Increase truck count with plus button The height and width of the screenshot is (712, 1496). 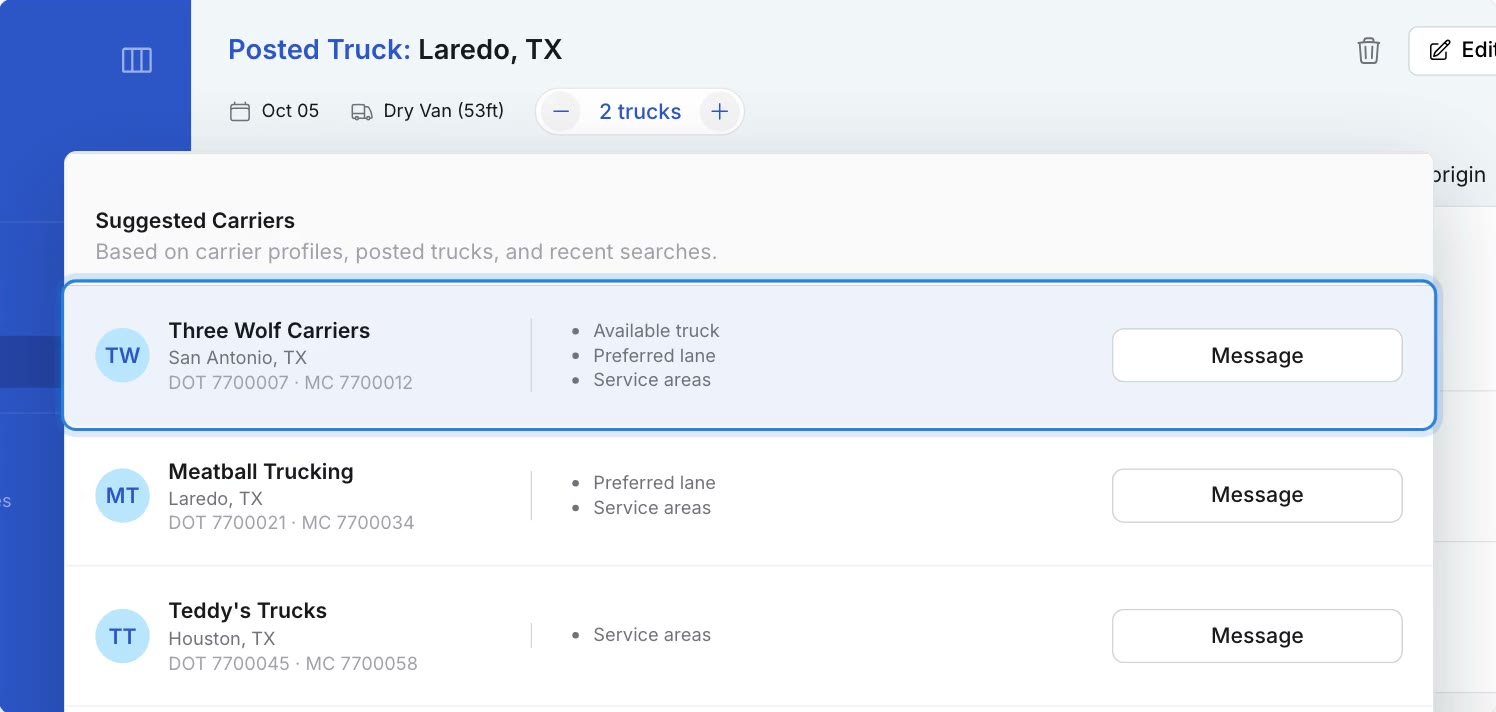[x=719, y=112]
